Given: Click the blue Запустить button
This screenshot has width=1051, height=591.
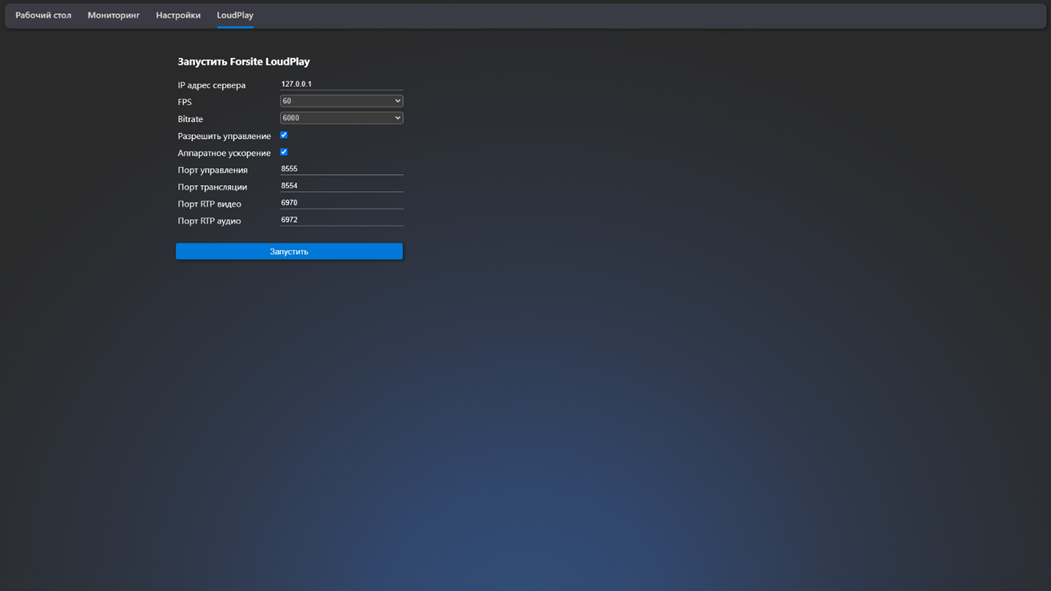Looking at the screenshot, I should click(289, 251).
